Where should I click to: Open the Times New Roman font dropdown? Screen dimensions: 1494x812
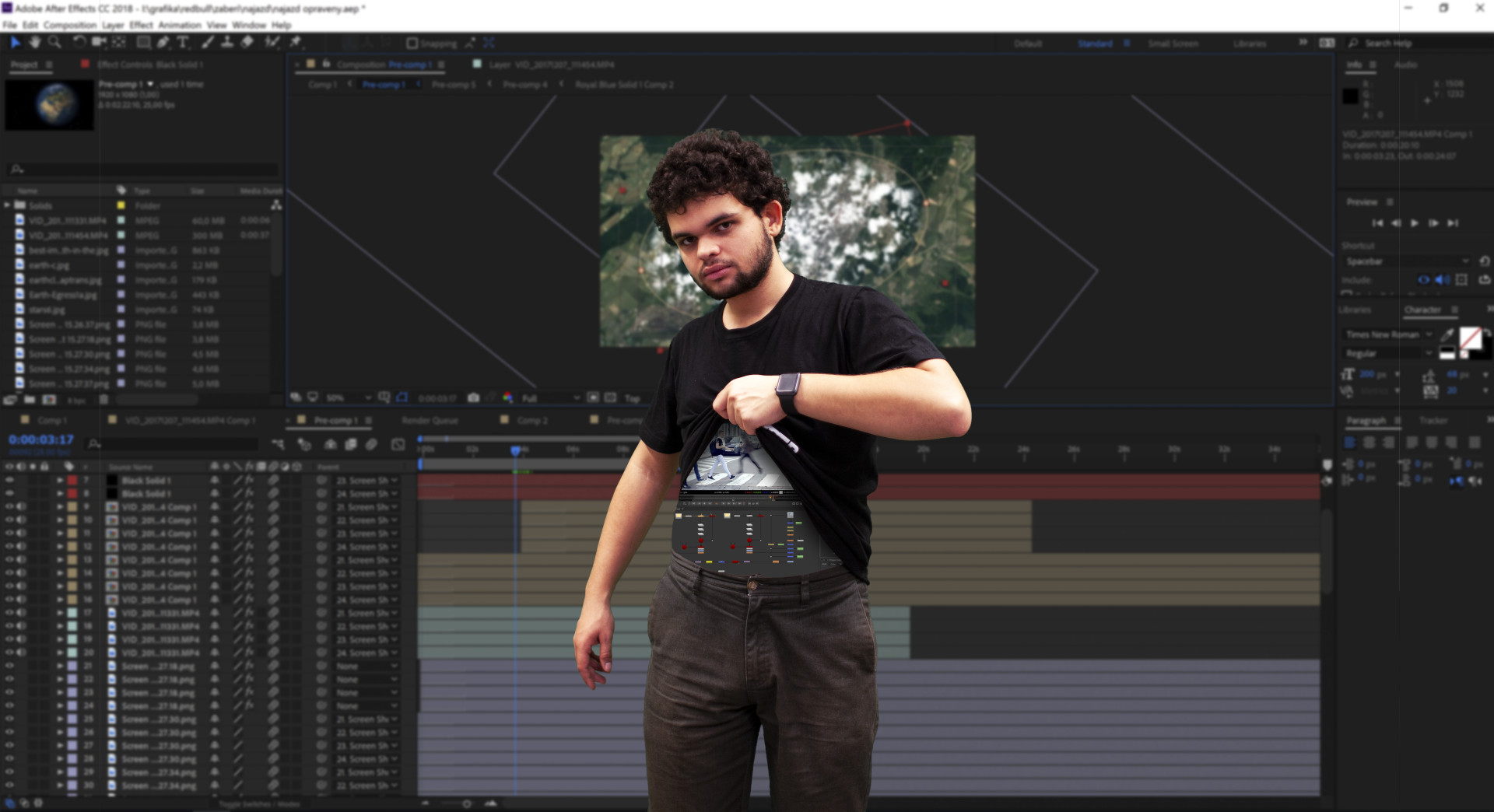(x=1389, y=334)
